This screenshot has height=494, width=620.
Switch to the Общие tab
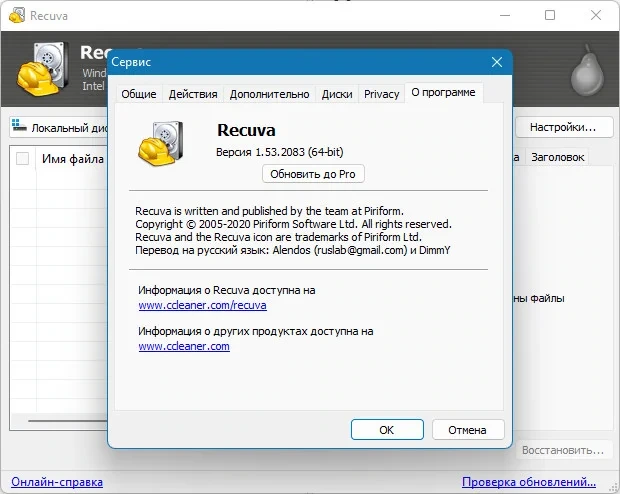pyautogui.click(x=139, y=94)
